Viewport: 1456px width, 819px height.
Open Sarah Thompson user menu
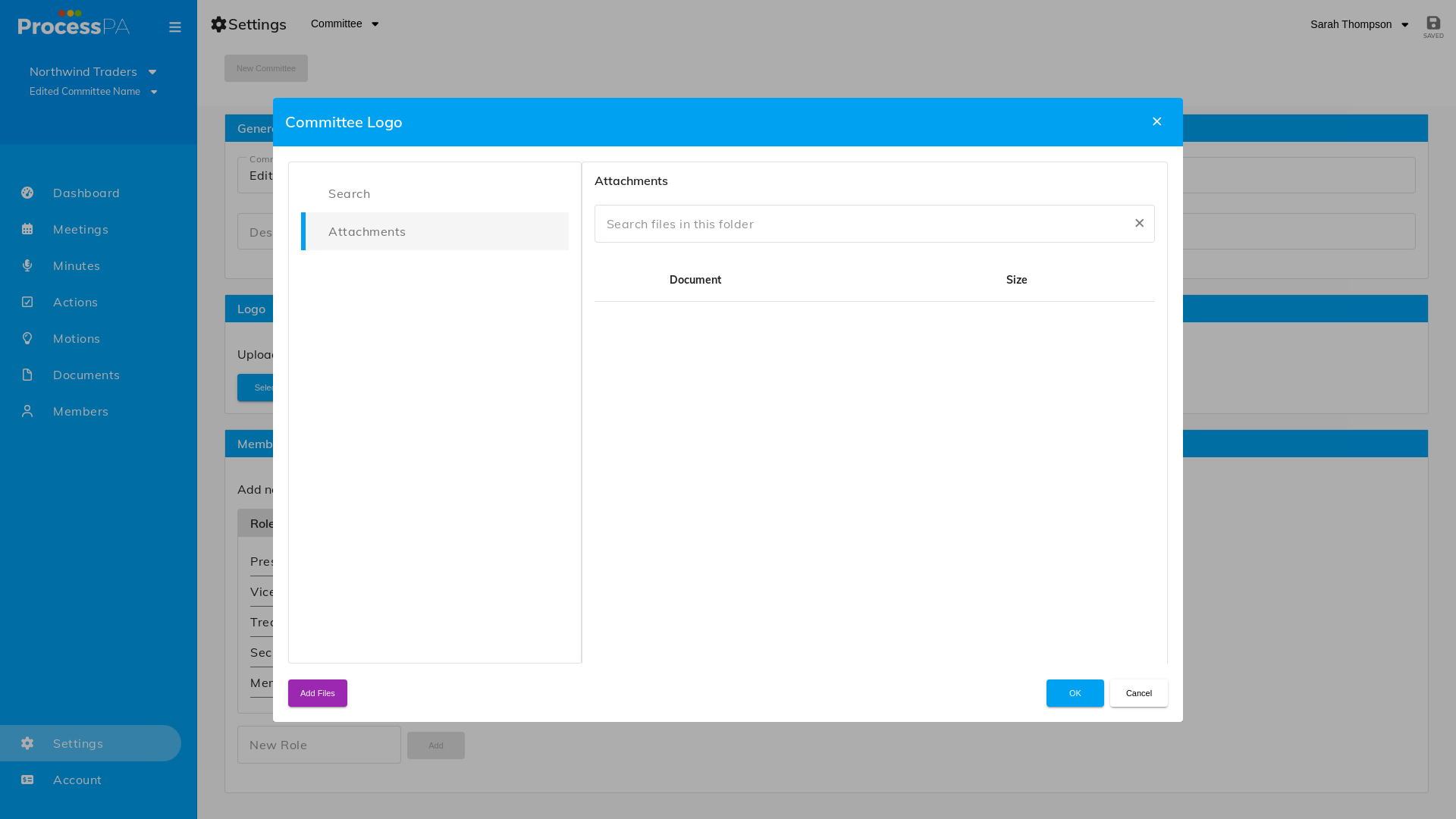point(1359,24)
